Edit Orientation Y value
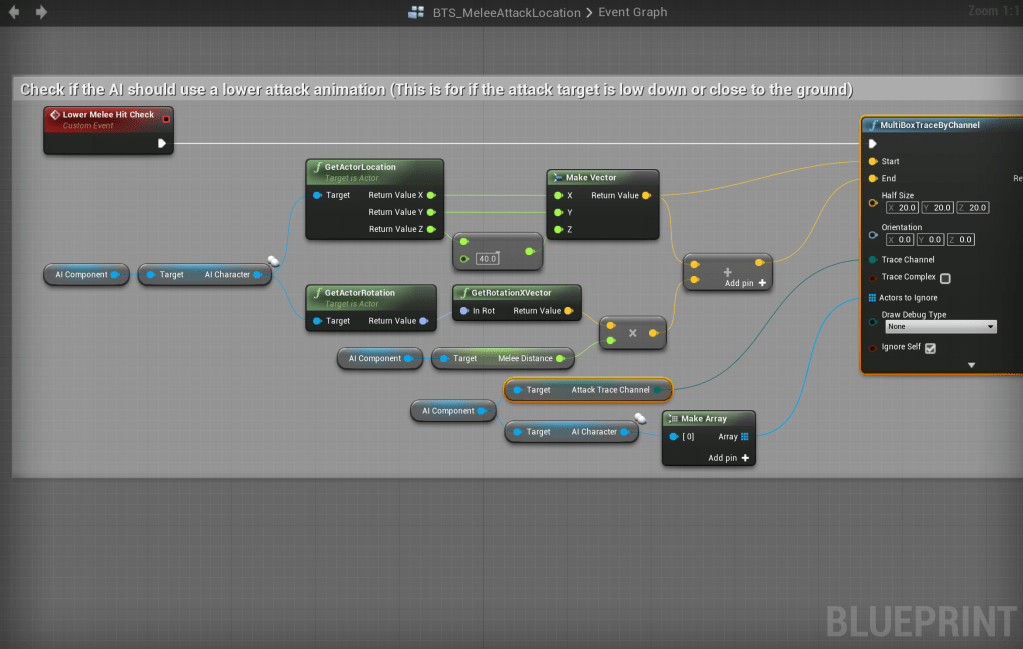Viewport: 1023px width, 649px height. coord(930,239)
